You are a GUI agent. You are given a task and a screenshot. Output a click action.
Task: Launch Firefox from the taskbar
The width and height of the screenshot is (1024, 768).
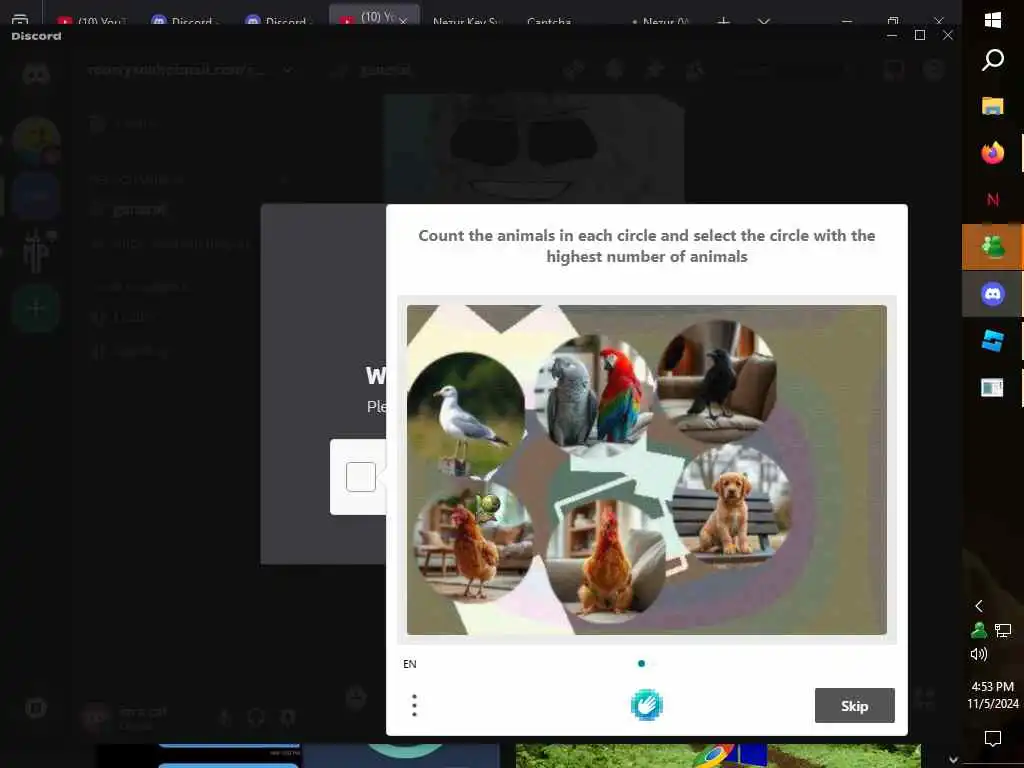pyautogui.click(x=993, y=153)
